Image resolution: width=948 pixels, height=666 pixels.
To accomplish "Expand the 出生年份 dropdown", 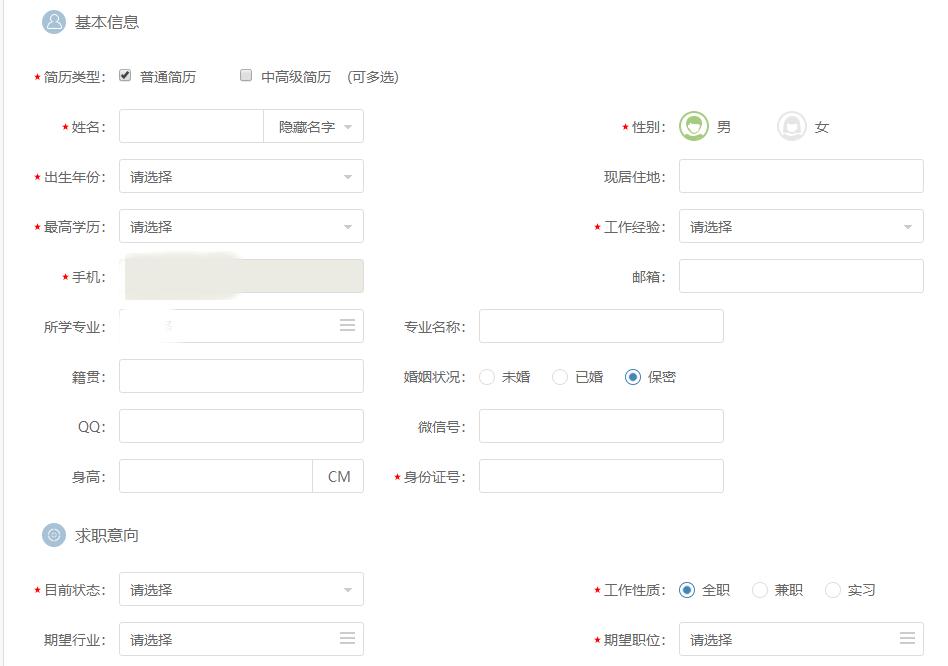I will [241, 177].
